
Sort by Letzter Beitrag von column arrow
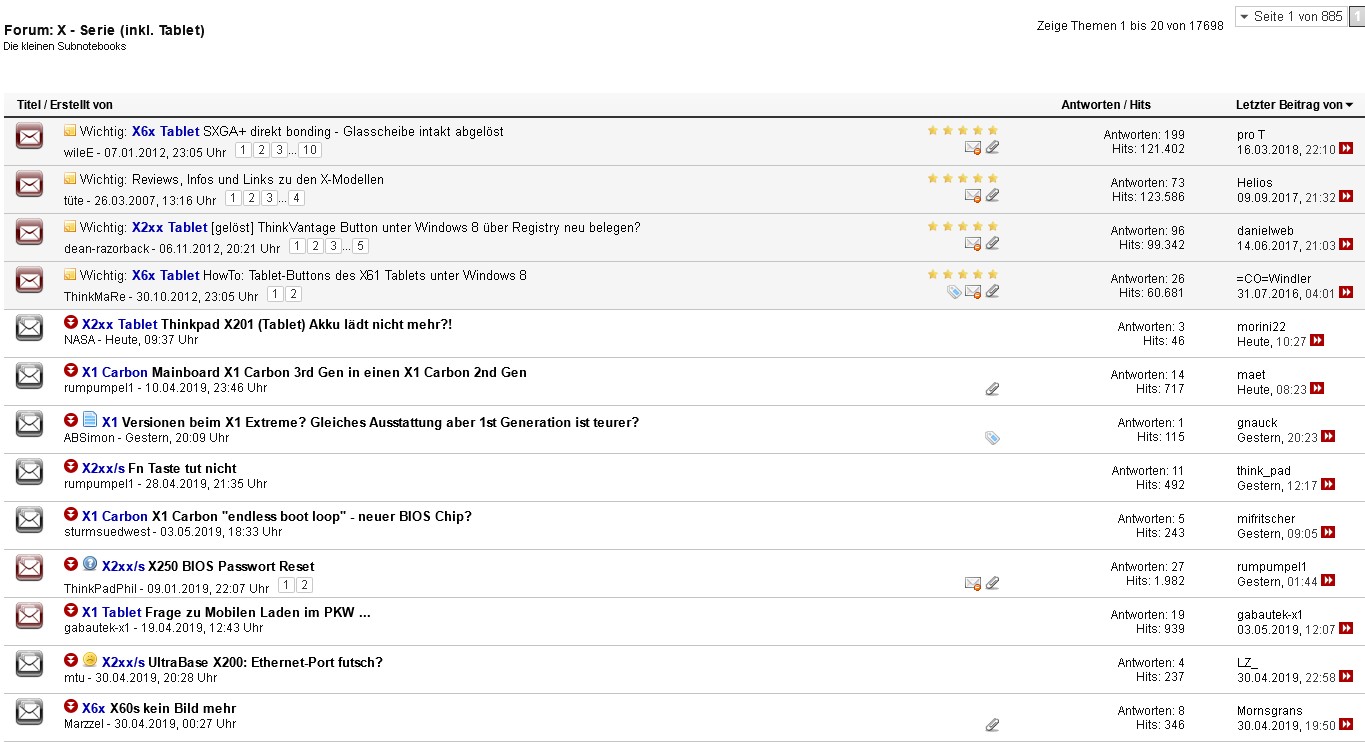pos(1349,105)
